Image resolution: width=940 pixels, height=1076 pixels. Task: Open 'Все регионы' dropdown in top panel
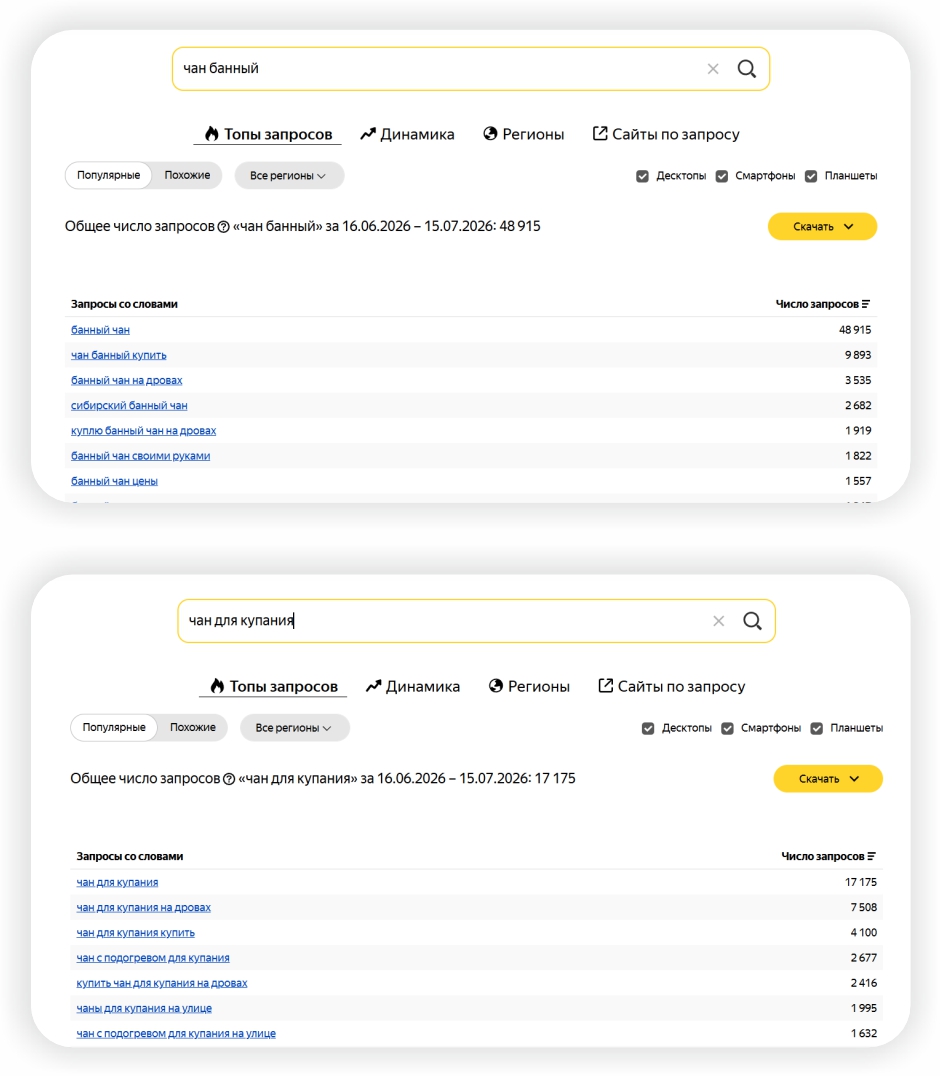coord(289,176)
